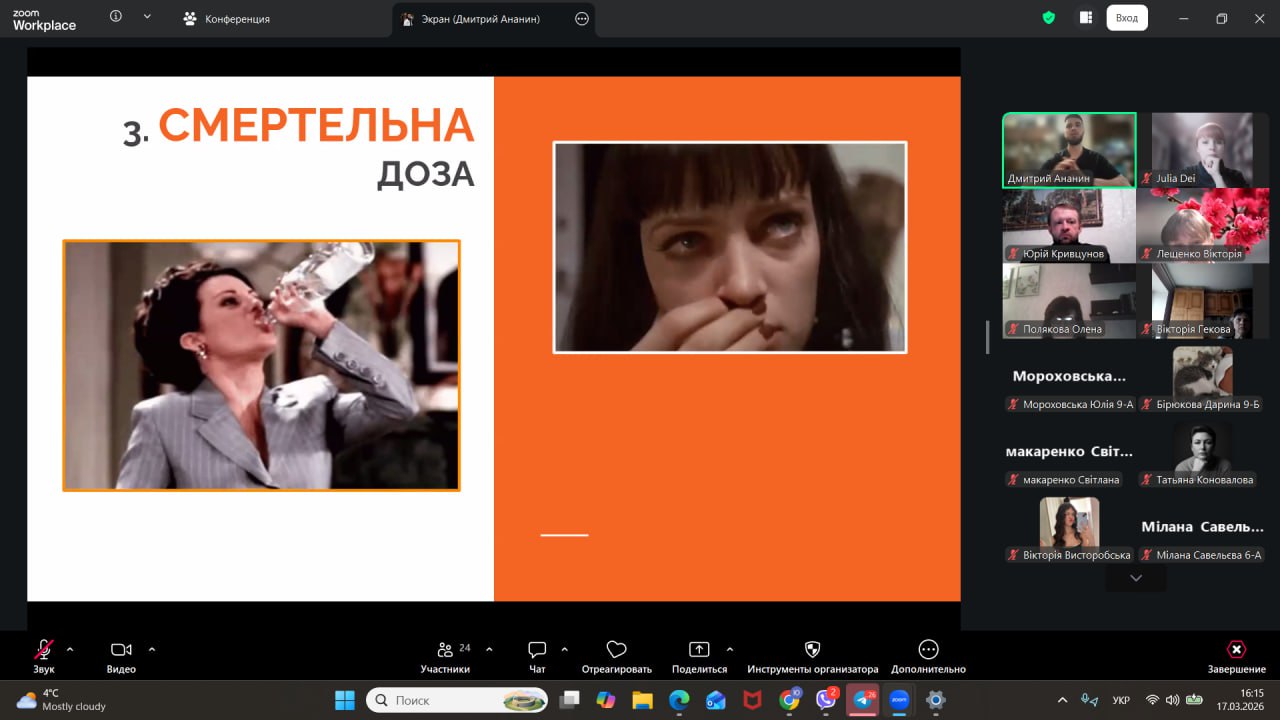Open the Chat (Чат) panel
This screenshot has height=720, width=1280.
click(537, 651)
